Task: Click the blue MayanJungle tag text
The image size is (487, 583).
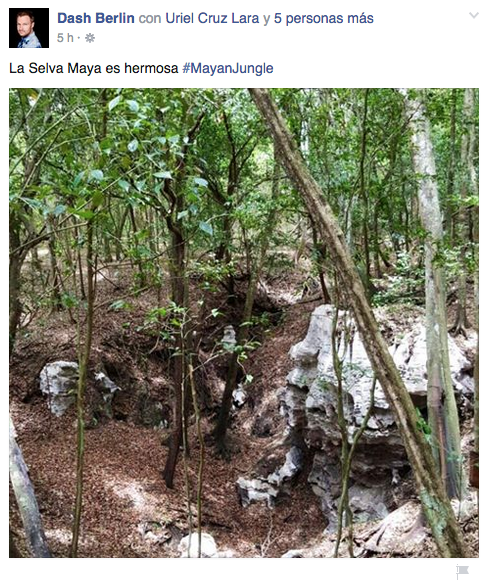Action: [228, 68]
